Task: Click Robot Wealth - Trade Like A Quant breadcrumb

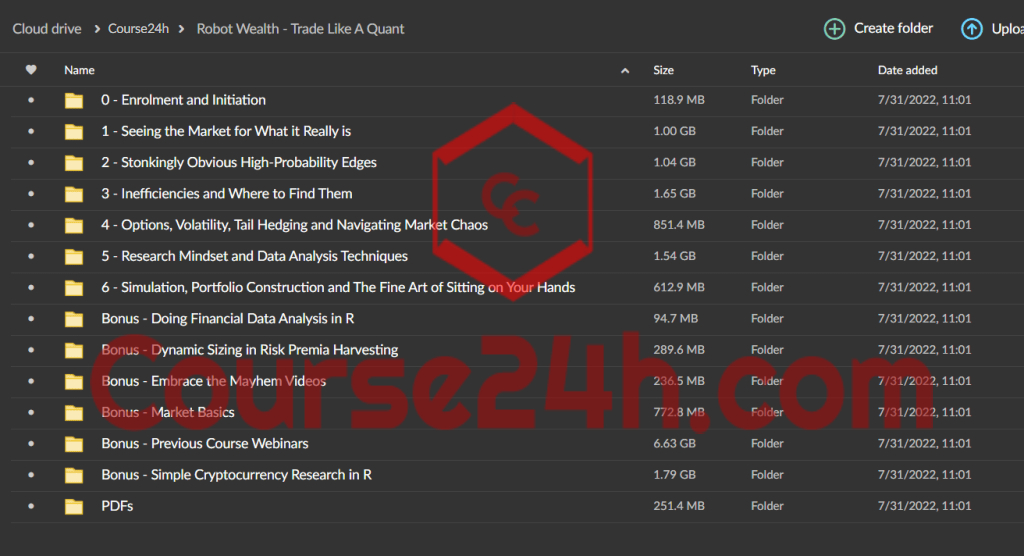Action: tap(300, 29)
